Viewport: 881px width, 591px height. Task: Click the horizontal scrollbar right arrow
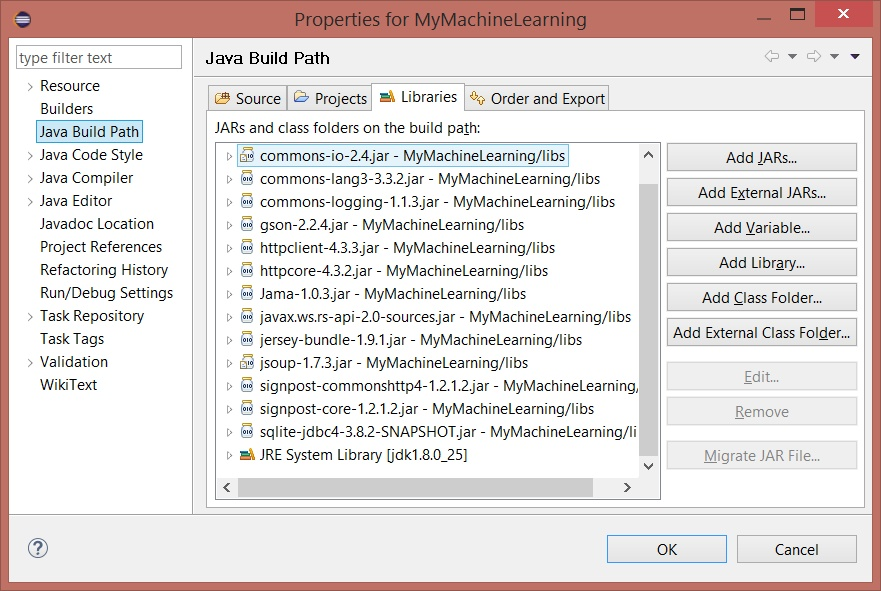coord(627,487)
